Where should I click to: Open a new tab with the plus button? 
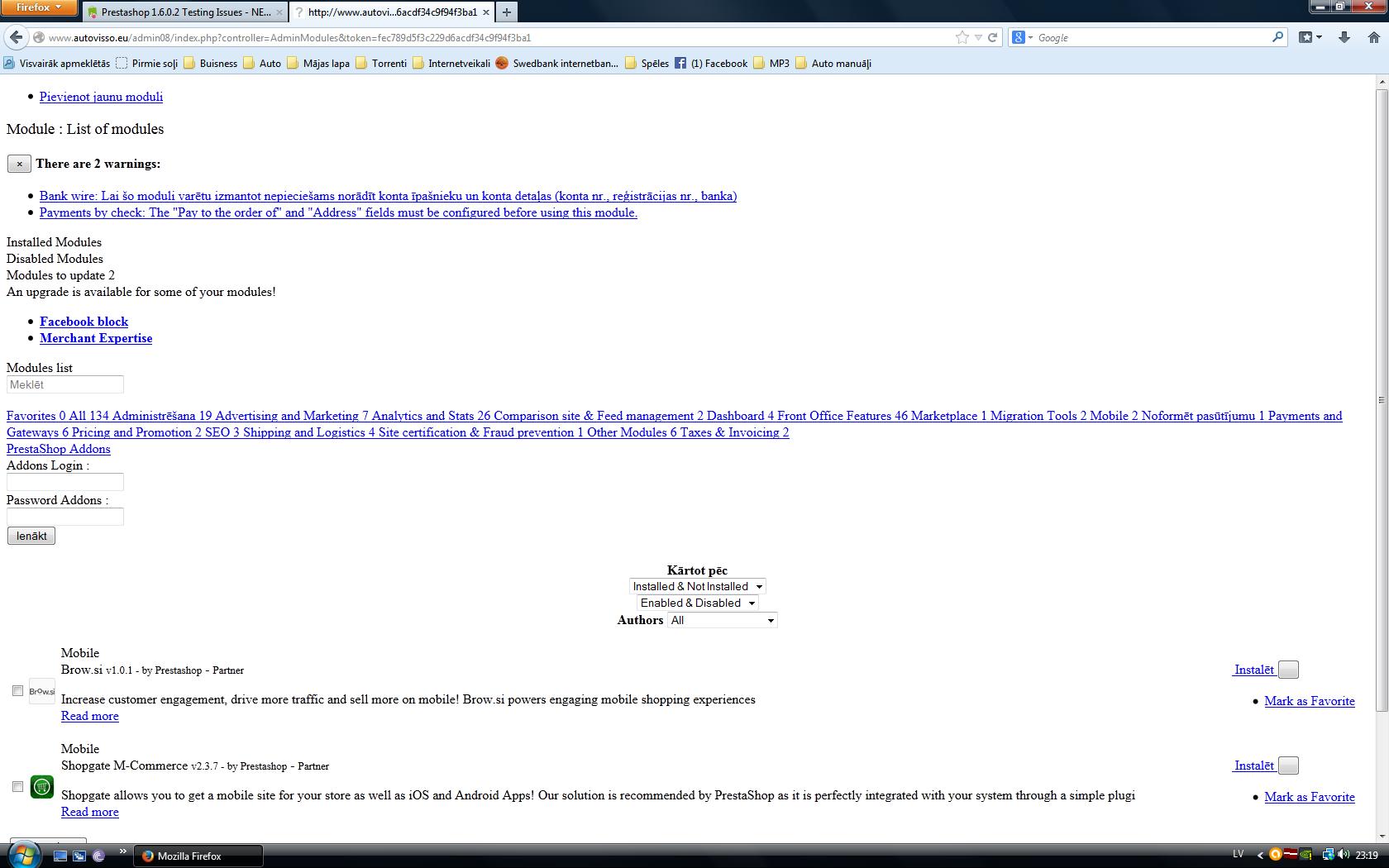click(507, 12)
